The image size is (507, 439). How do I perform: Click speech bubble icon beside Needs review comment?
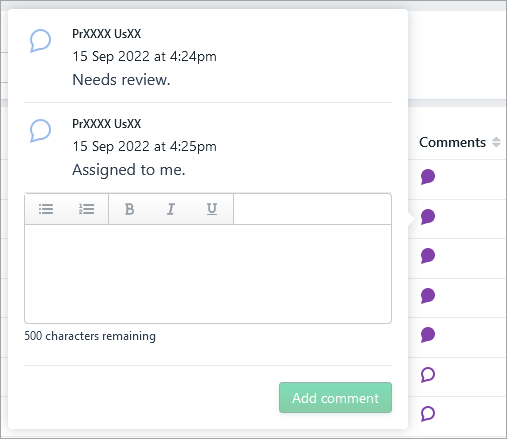point(40,41)
